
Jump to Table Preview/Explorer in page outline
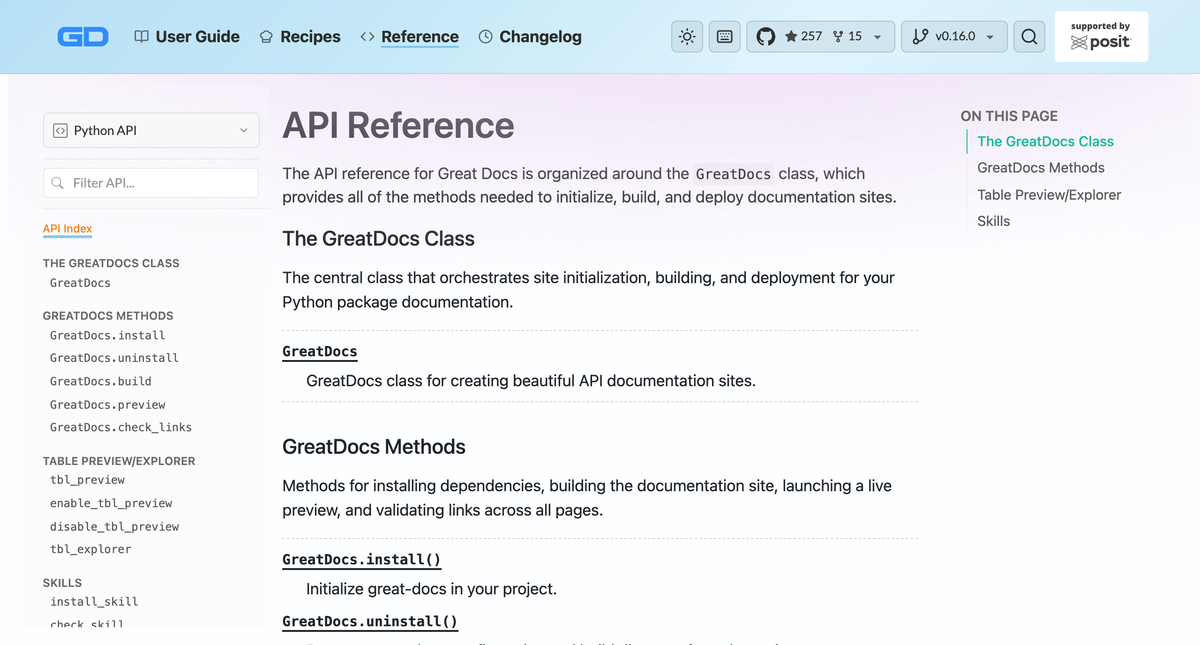pos(1049,195)
